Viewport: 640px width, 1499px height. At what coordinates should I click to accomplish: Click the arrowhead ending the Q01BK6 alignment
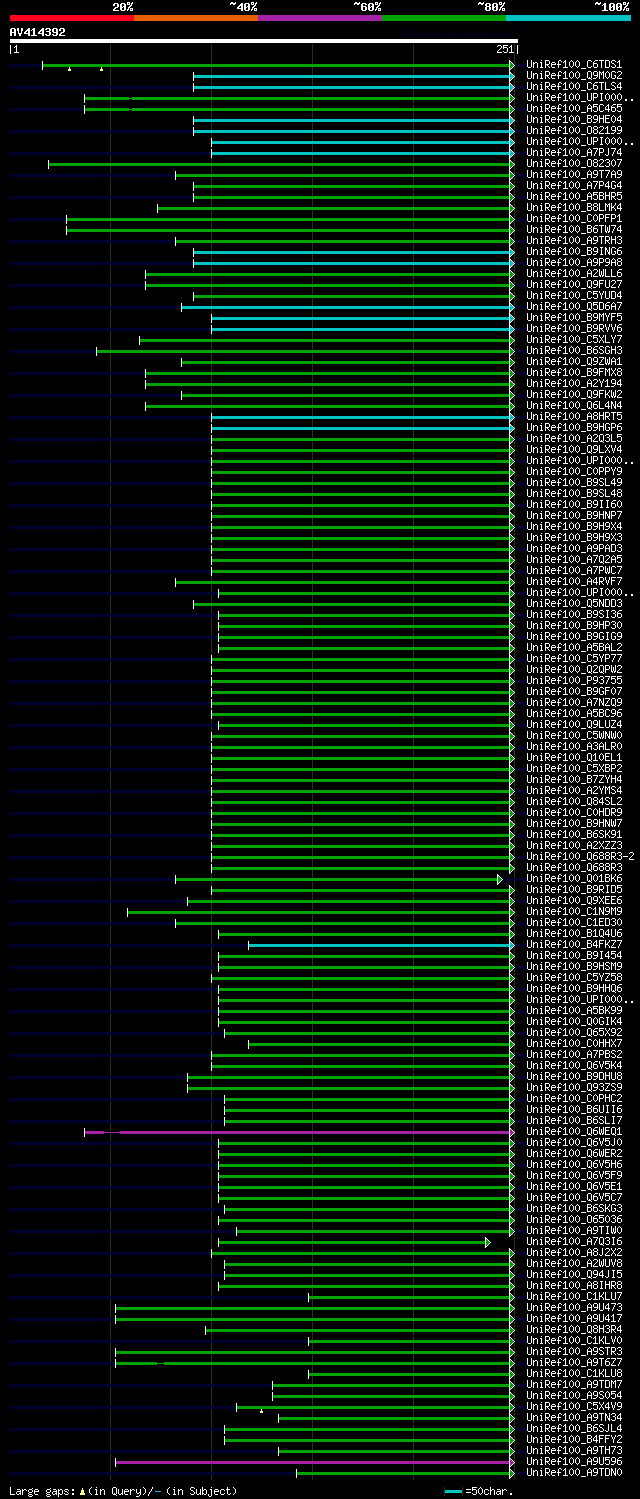point(500,879)
